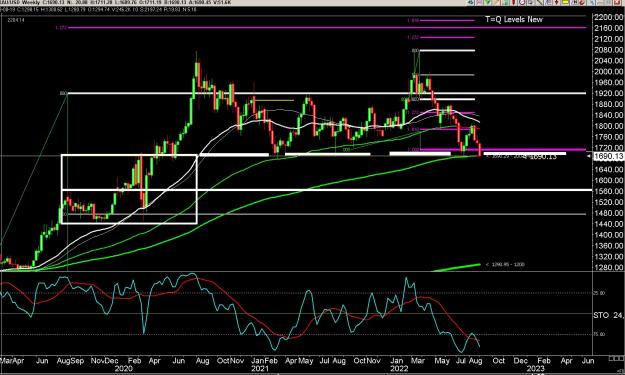Click the red X icon in the toolbar

click(x=617, y=2)
